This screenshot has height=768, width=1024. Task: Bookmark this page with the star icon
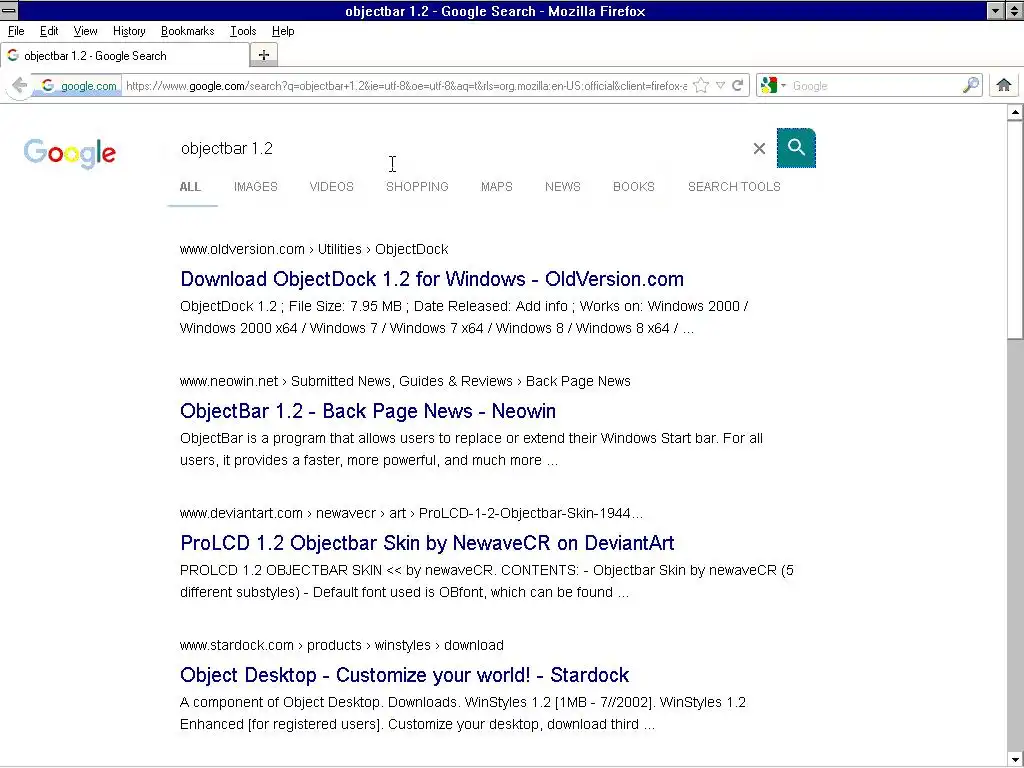coord(701,86)
